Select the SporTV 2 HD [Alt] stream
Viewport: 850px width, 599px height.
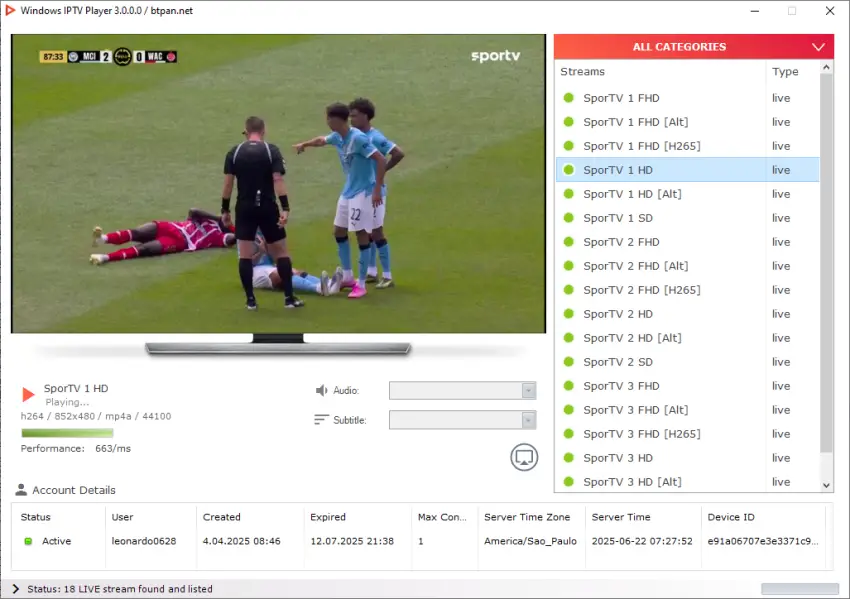coord(687,338)
